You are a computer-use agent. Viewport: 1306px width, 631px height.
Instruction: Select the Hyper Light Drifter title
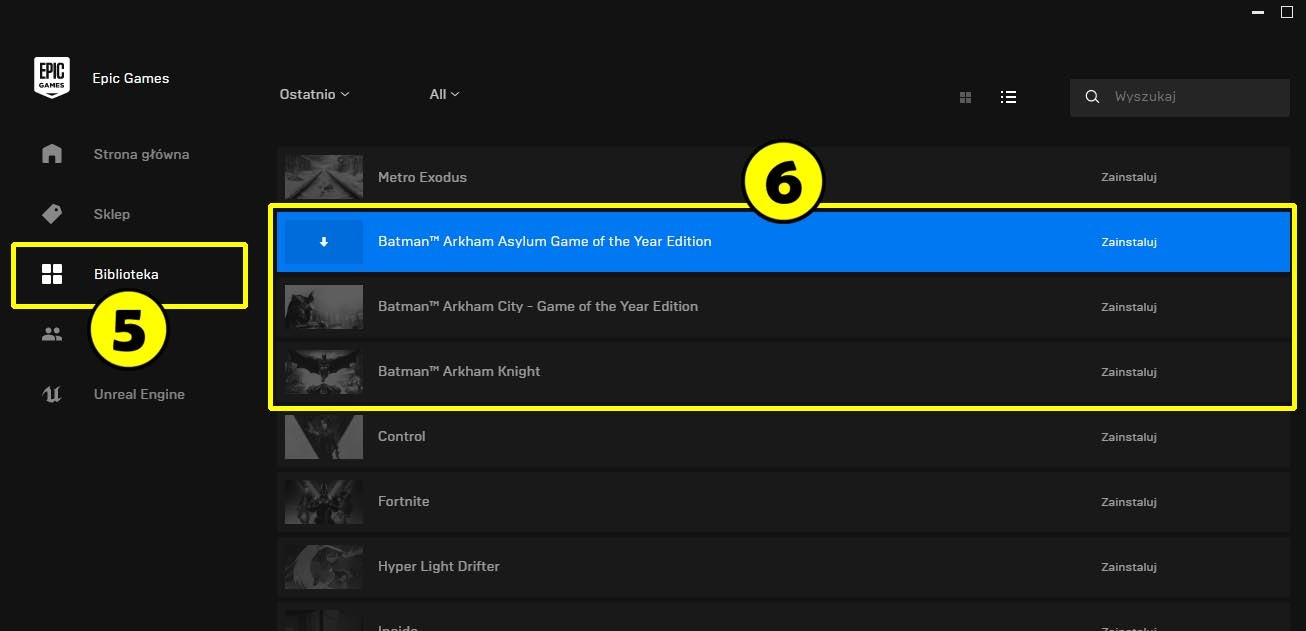click(x=439, y=566)
